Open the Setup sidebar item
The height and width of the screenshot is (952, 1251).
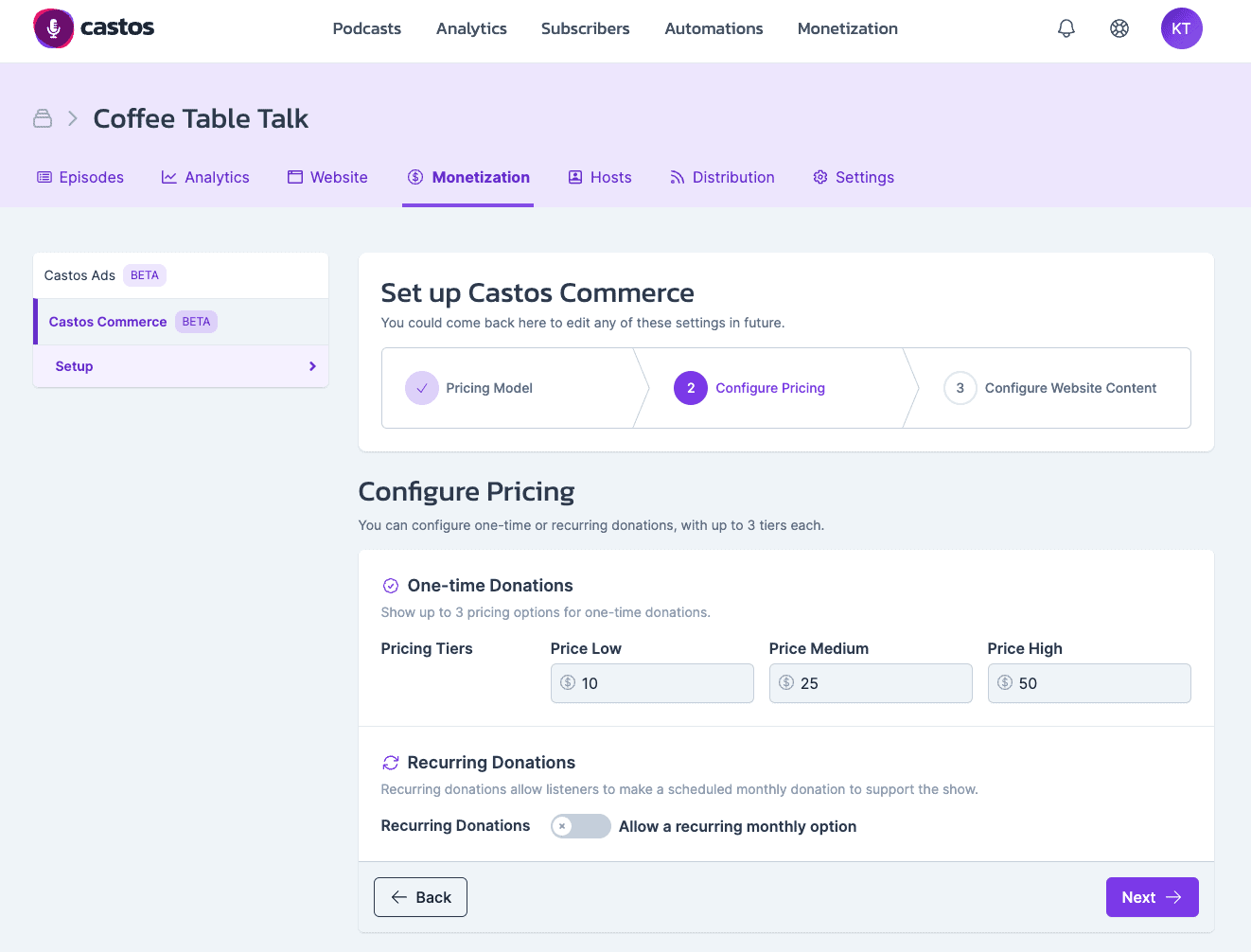point(181,366)
